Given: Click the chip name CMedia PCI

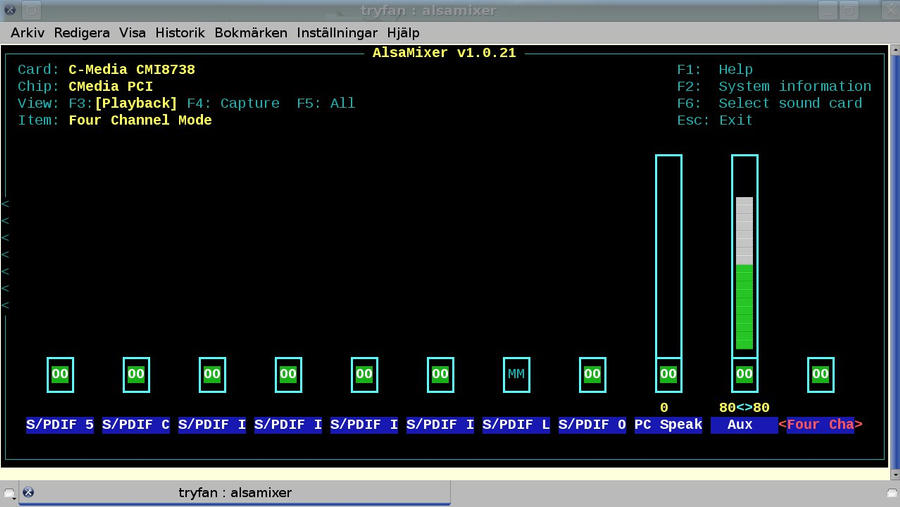Looking at the screenshot, I should click(x=111, y=87).
